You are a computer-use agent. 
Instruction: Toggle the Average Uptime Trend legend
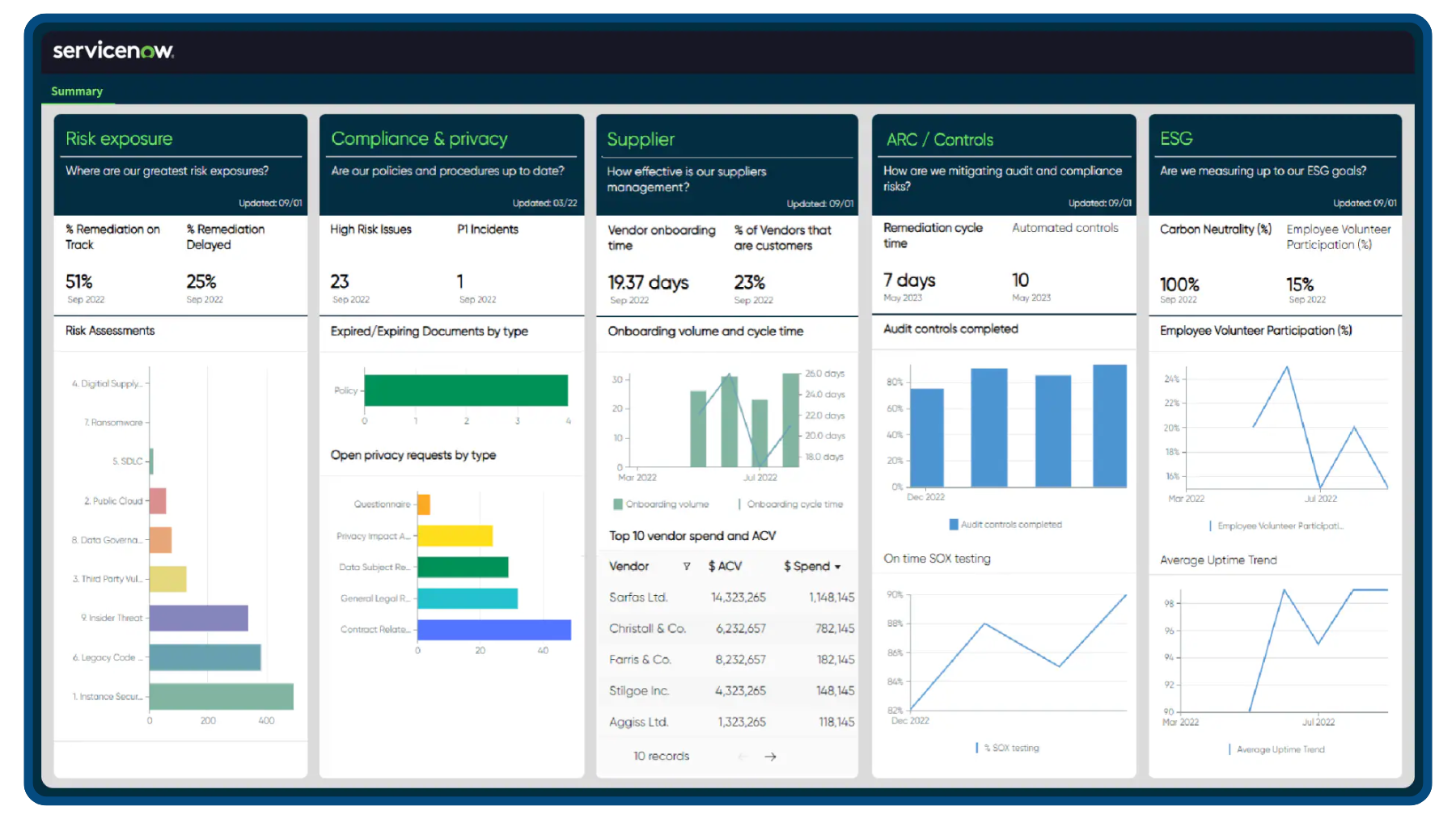click(x=1278, y=749)
